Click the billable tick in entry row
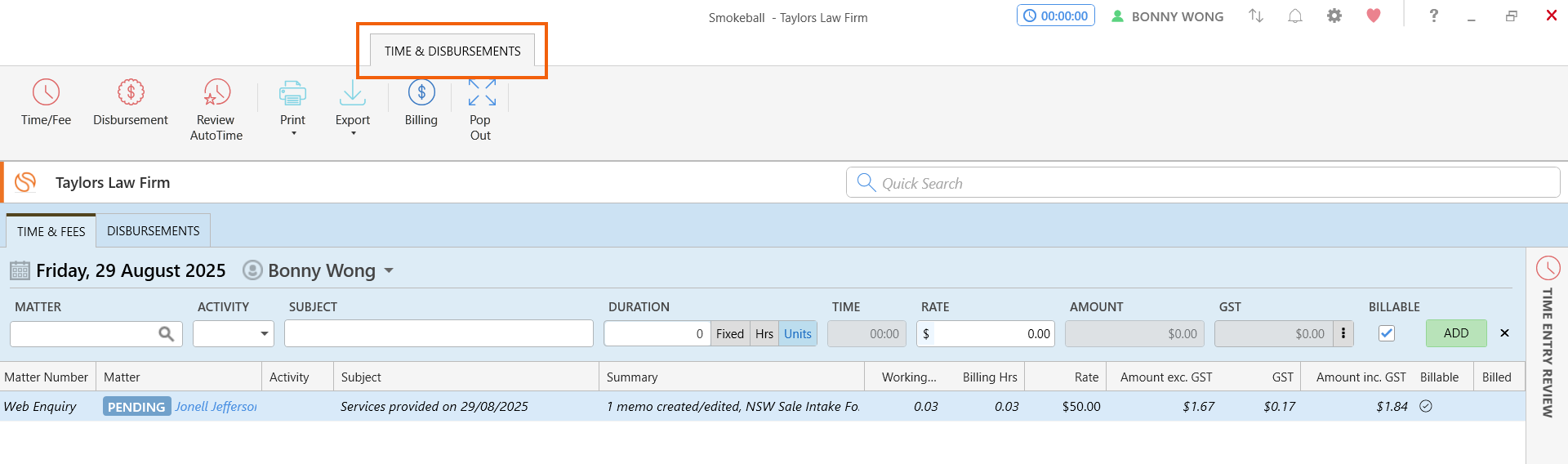1568x464 pixels. click(1426, 406)
